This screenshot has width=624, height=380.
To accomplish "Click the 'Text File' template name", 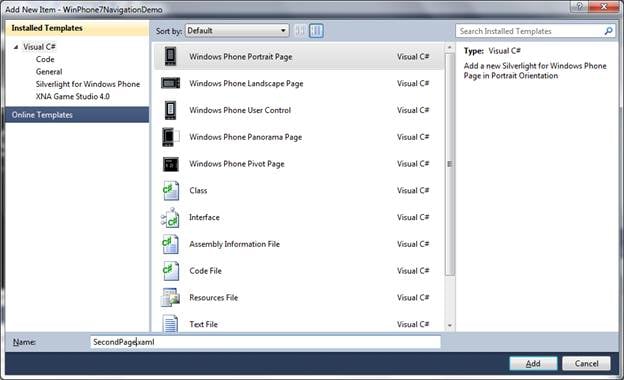I will (203, 324).
